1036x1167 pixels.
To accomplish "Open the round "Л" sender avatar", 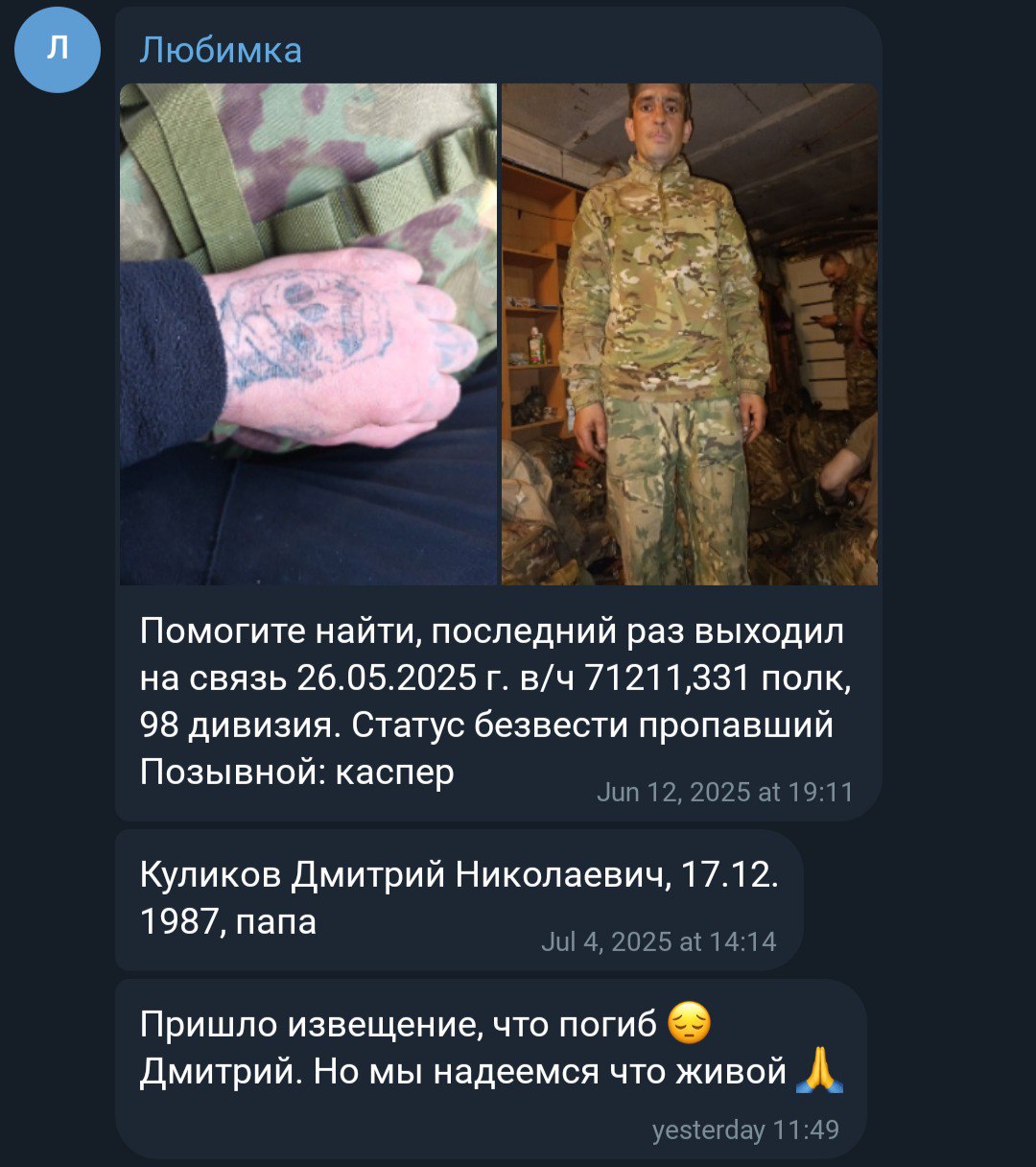I will [58, 50].
